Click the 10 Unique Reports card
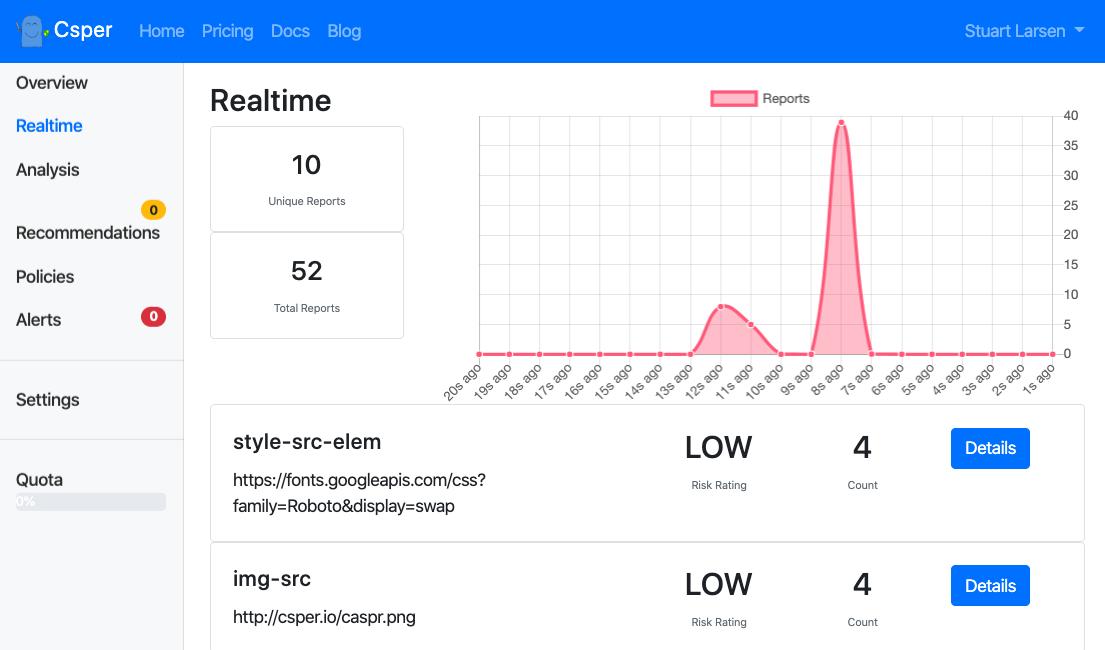 coord(307,179)
